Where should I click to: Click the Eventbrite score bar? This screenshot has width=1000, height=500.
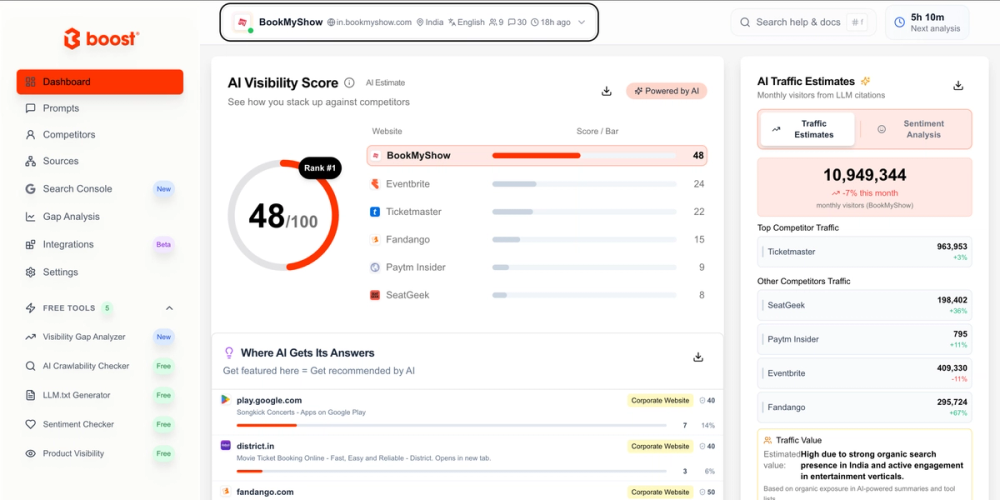click(x=584, y=184)
